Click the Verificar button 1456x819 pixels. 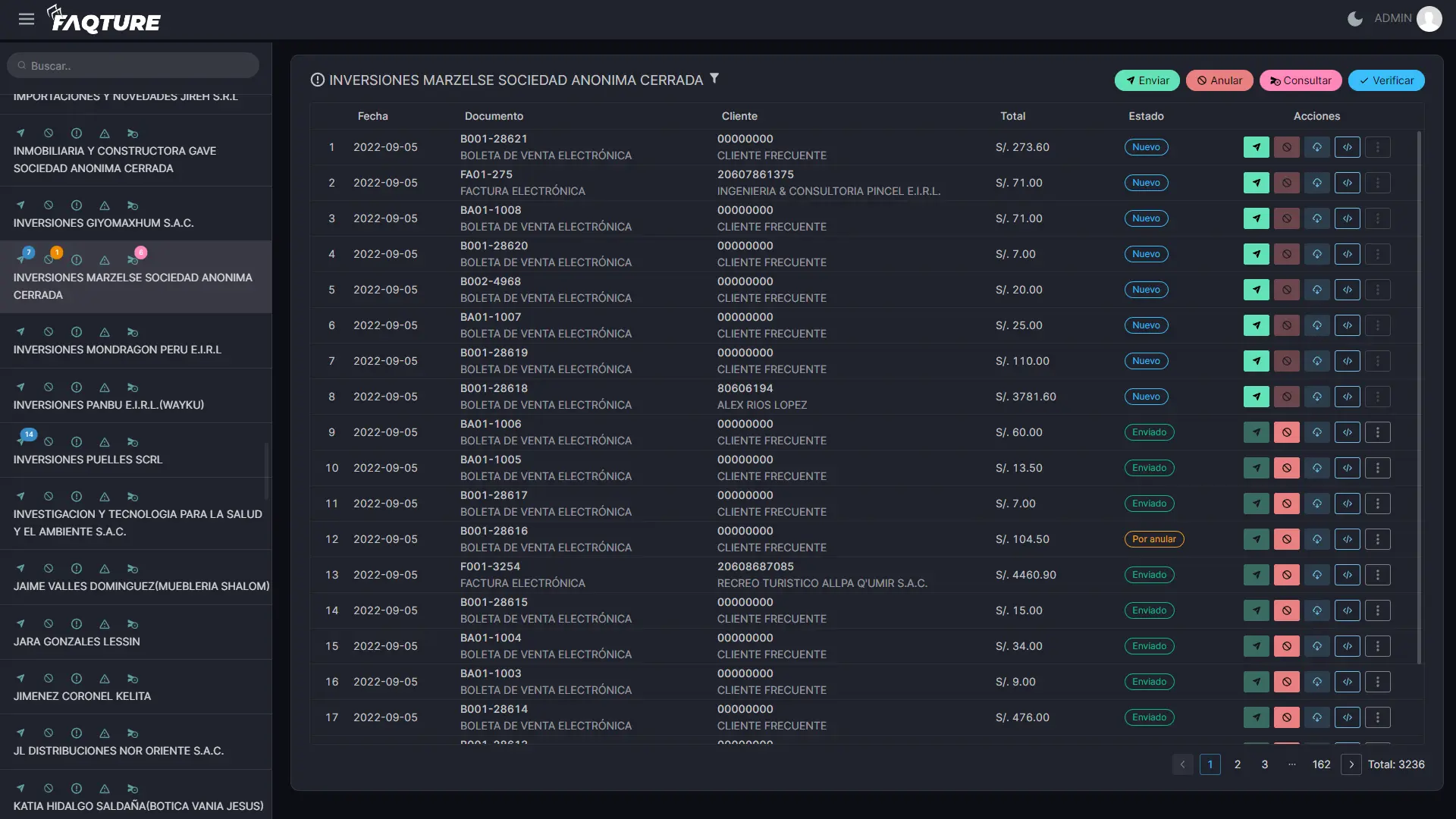1385,80
